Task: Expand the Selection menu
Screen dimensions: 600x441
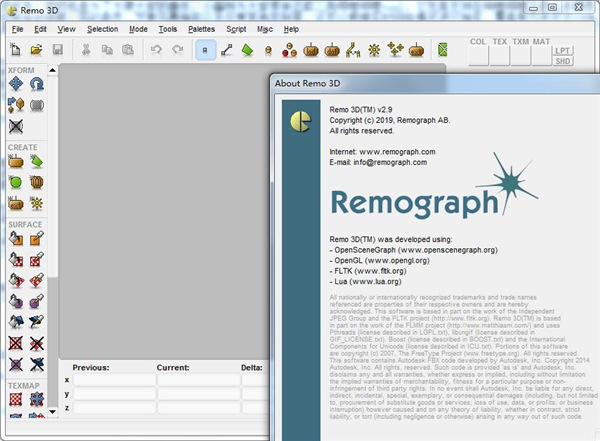Action: point(102,29)
